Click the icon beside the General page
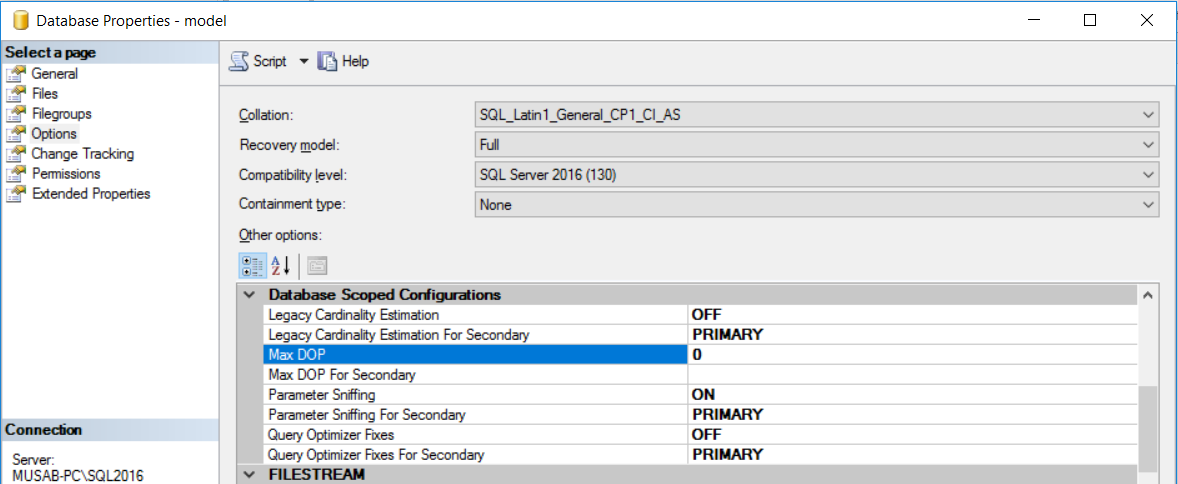Viewport: 1178px width, 484px height. click(x=16, y=74)
